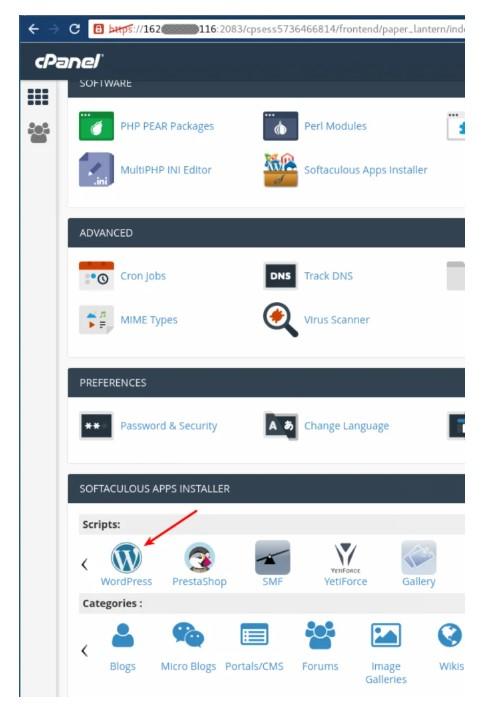Click the WordPress text label
489x707 pixels.
coord(126,581)
